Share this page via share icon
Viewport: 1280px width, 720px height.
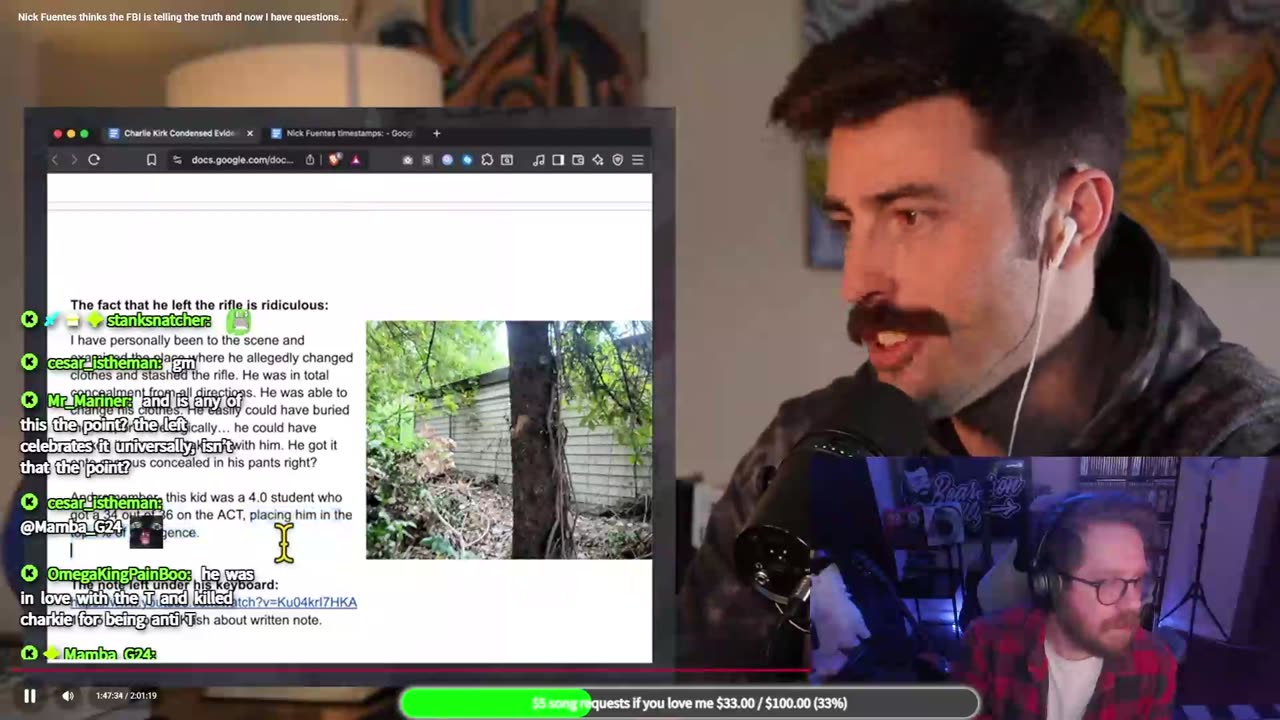click(310, 160)
